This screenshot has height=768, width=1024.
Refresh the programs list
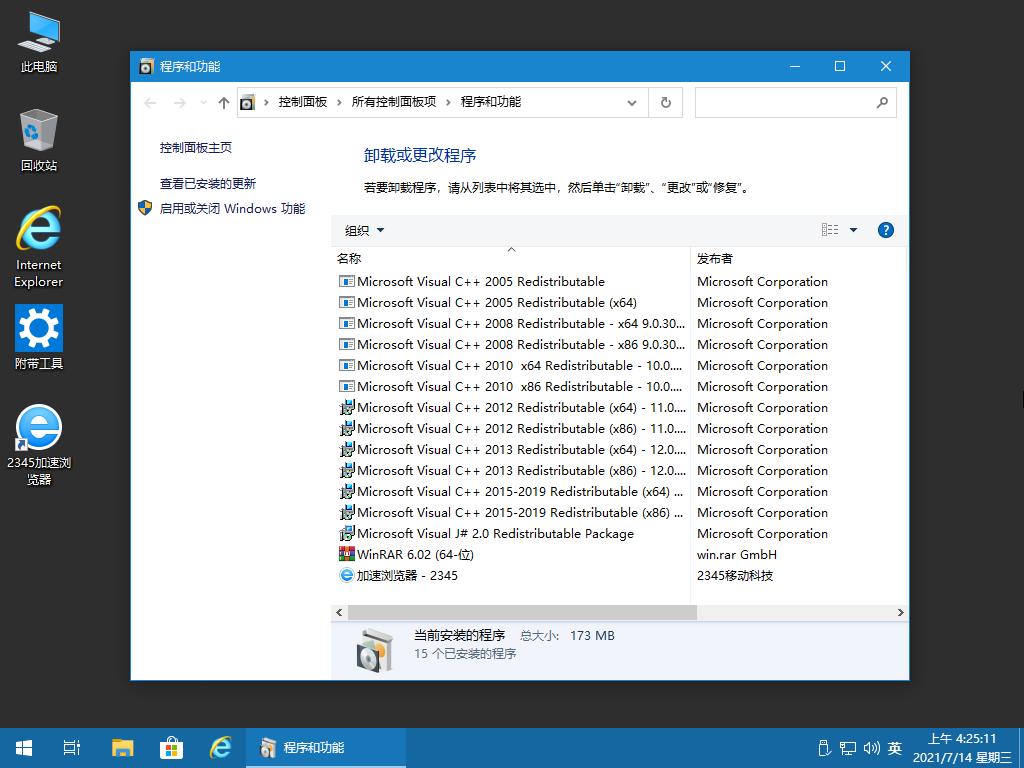click(x=665, y=103)
